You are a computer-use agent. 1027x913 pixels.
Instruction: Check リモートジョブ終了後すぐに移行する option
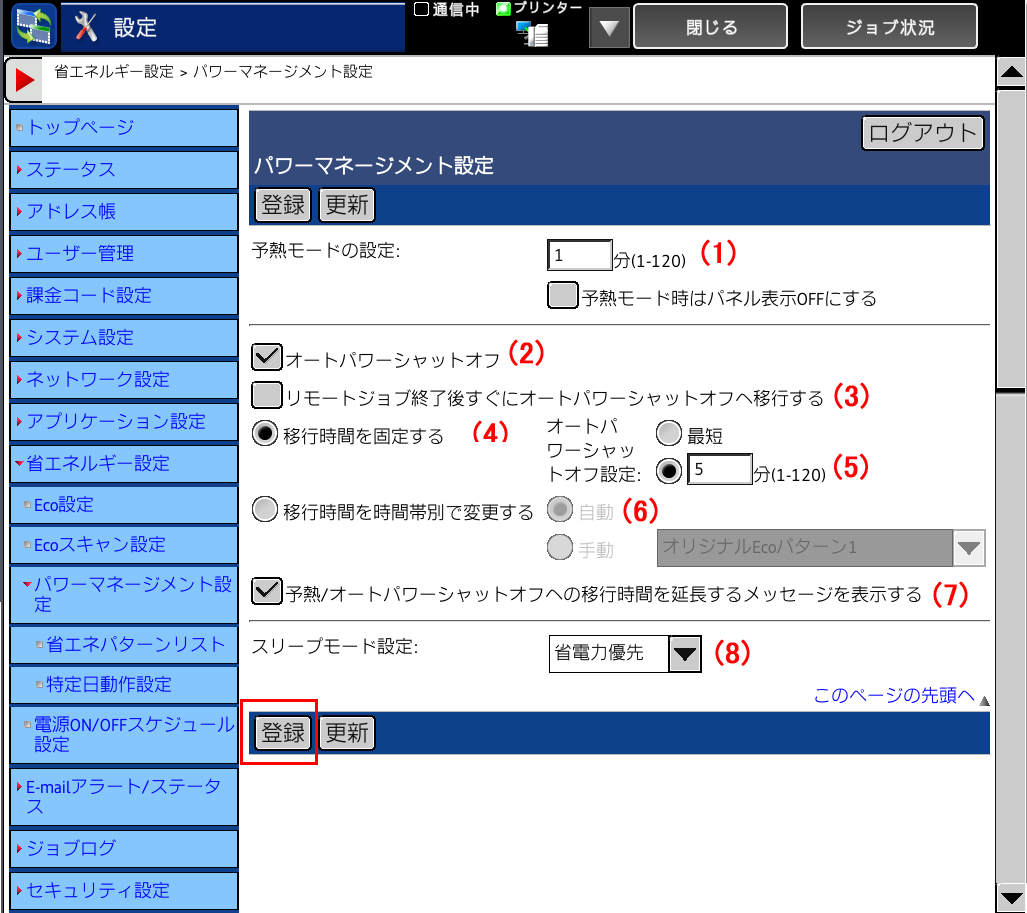[x=267, y=396]
